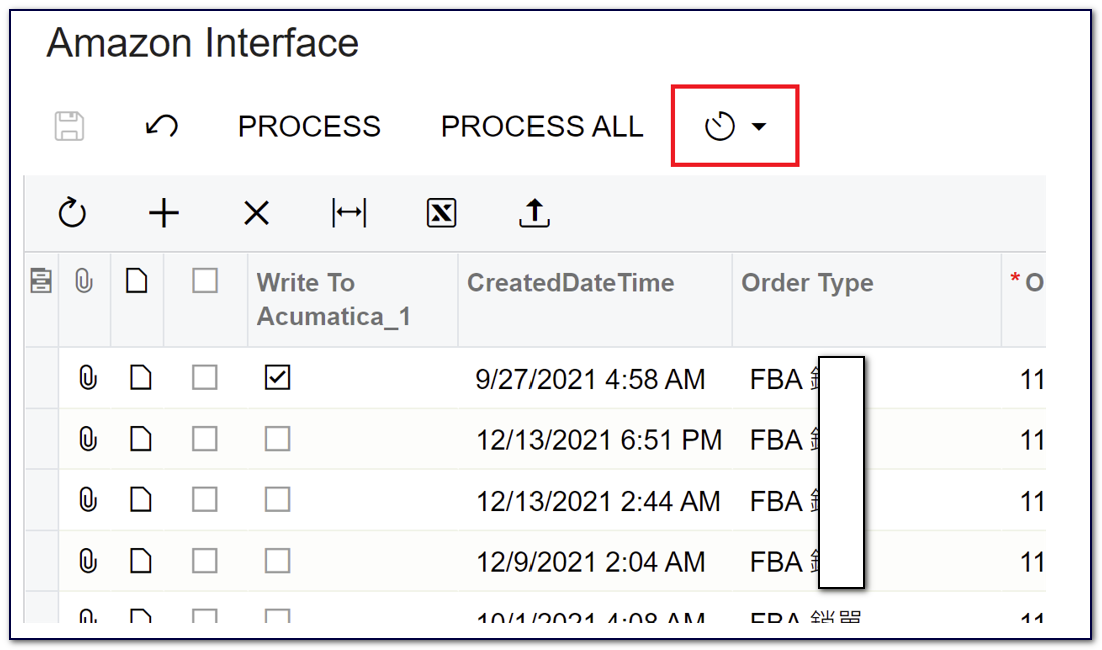Open the schedule clock dropdown
Viewport: 1102px width, 650px height.
[735, 126]
